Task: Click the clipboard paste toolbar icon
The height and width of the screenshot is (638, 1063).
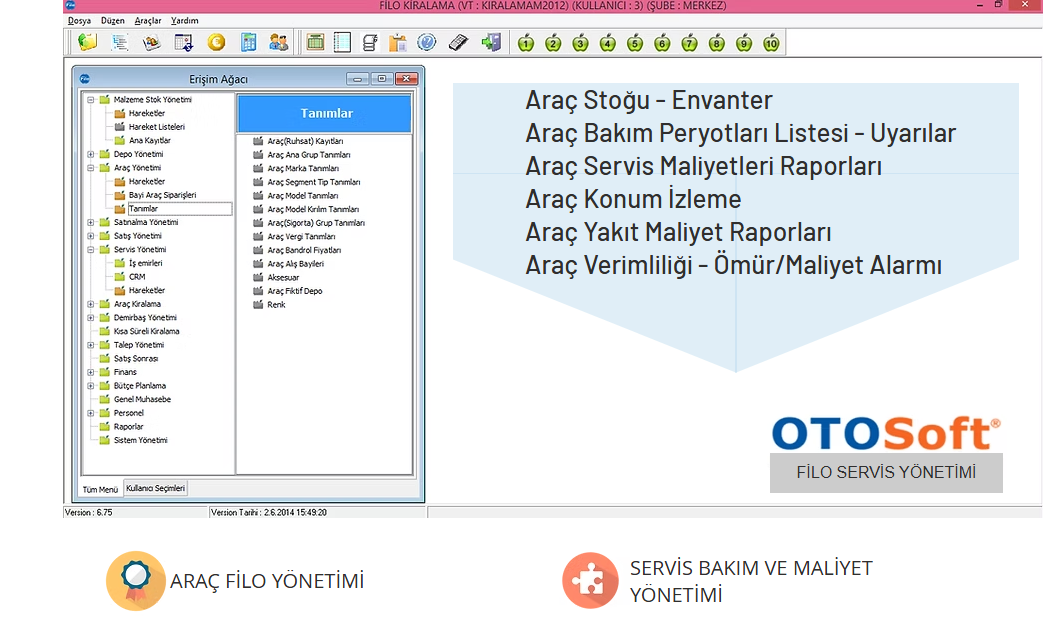Action: (x=398, y=42)
